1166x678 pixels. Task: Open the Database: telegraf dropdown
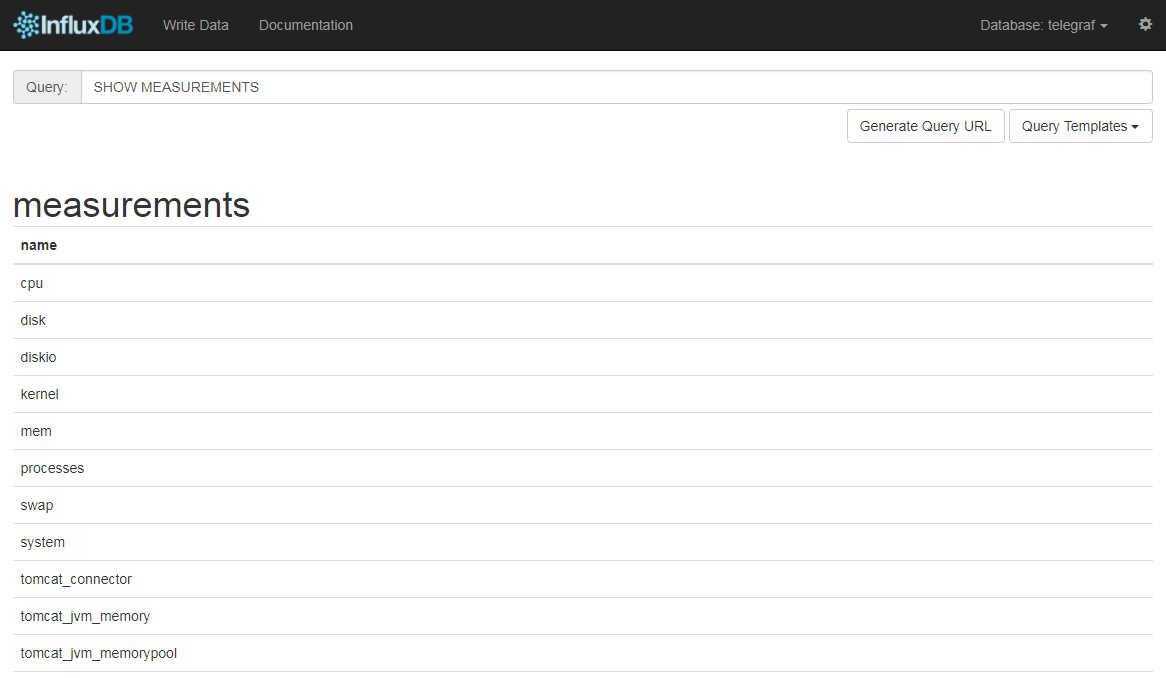(x=1043, y=25)
